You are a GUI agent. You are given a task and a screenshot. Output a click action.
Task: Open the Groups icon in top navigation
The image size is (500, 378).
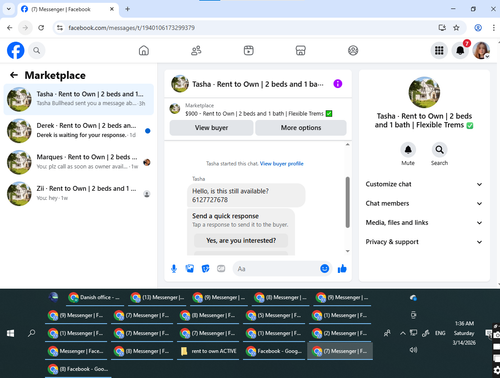(x=353, y=50)
